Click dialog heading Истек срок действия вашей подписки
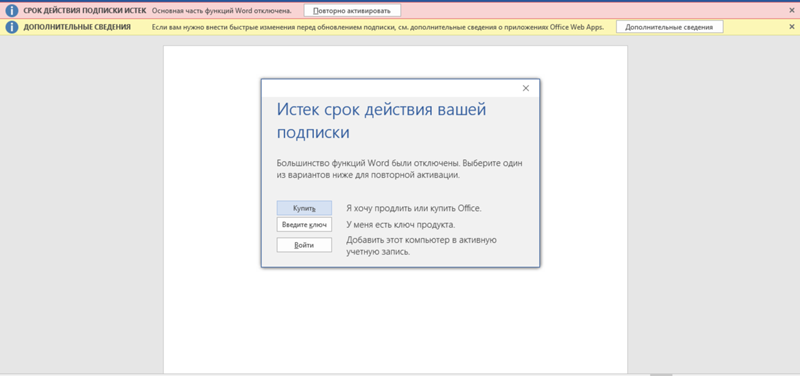800x376 pixels. coord(381,120)
